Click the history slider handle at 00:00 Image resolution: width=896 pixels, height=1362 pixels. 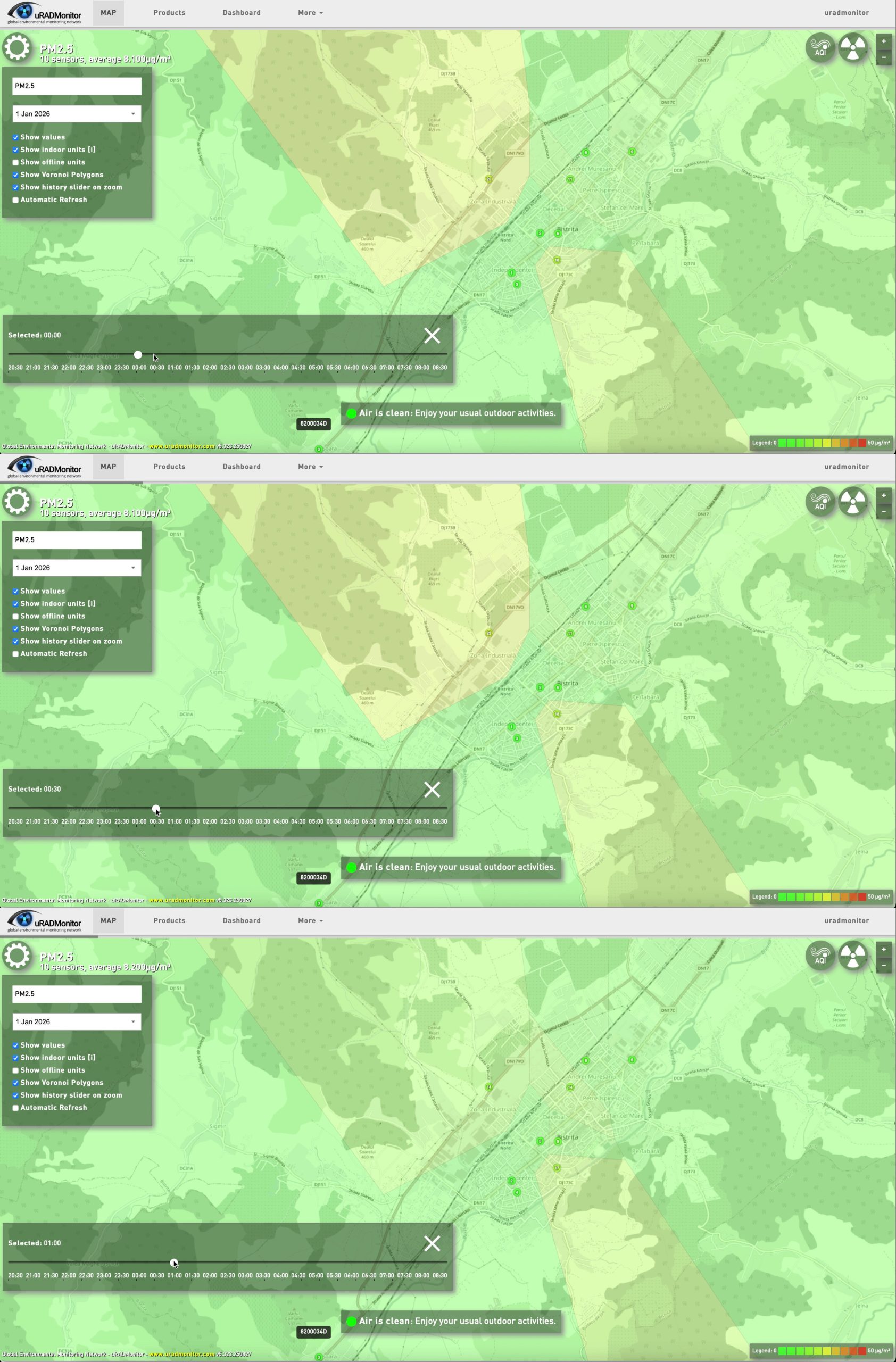[x=138, y=355]
